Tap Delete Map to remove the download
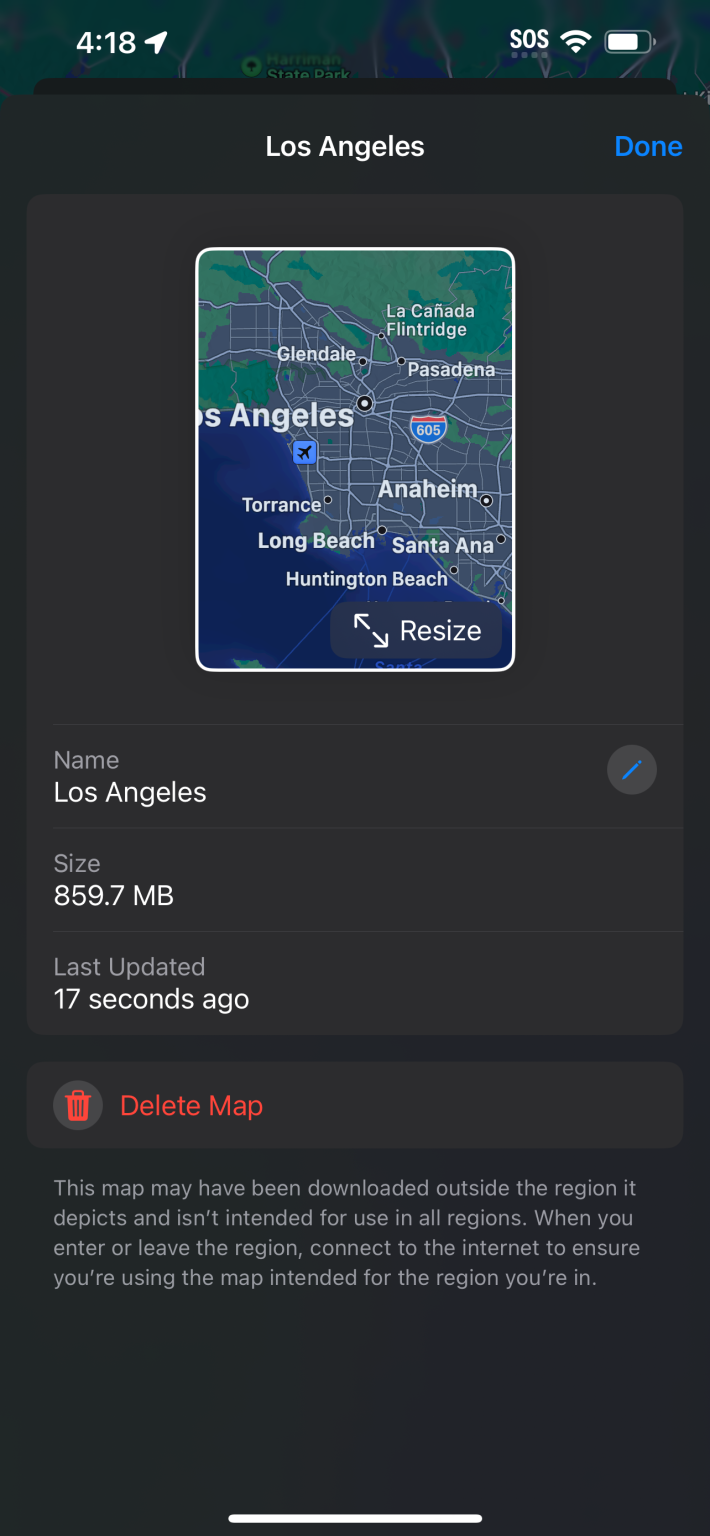The height and width of the screenshot is (1536, 710). click(191, 1105)
